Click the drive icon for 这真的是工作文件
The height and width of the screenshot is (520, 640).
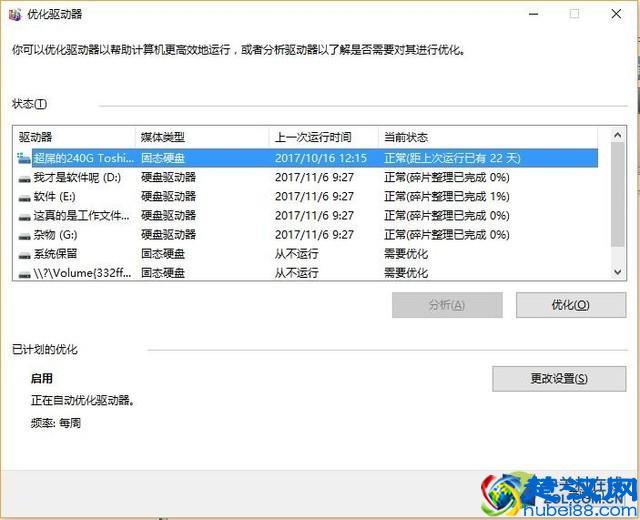point(24,217)
